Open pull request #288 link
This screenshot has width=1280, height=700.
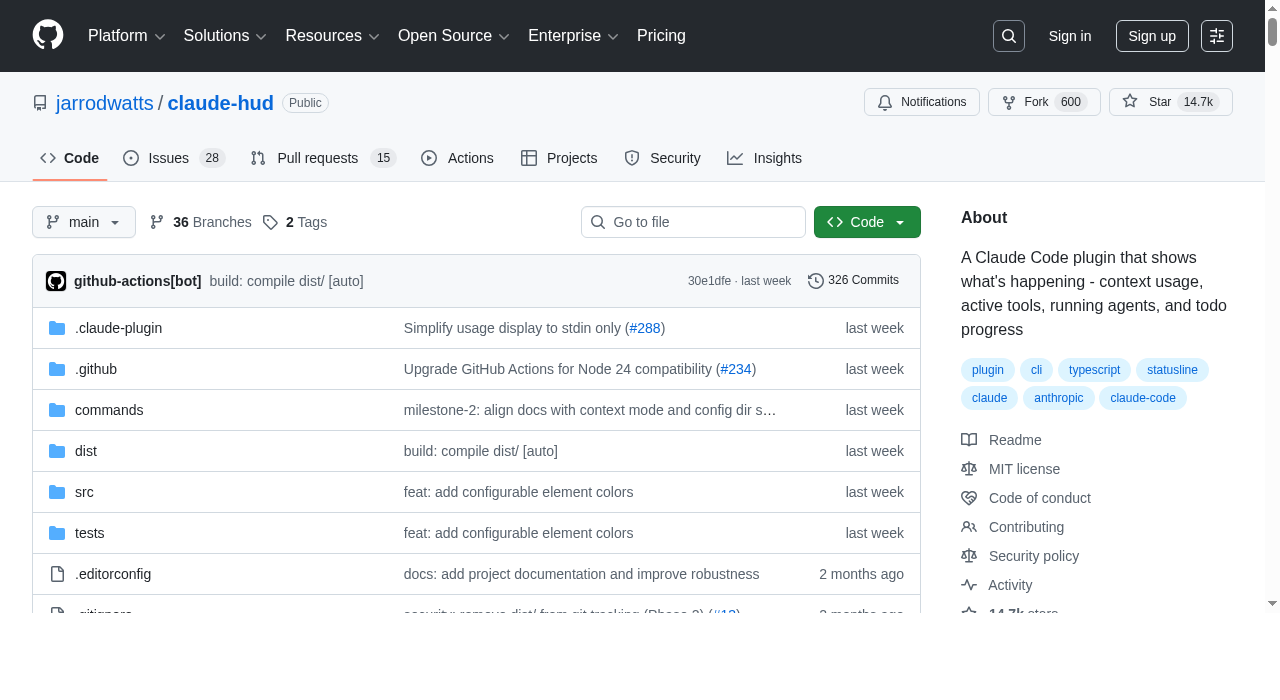click(644, 328)
